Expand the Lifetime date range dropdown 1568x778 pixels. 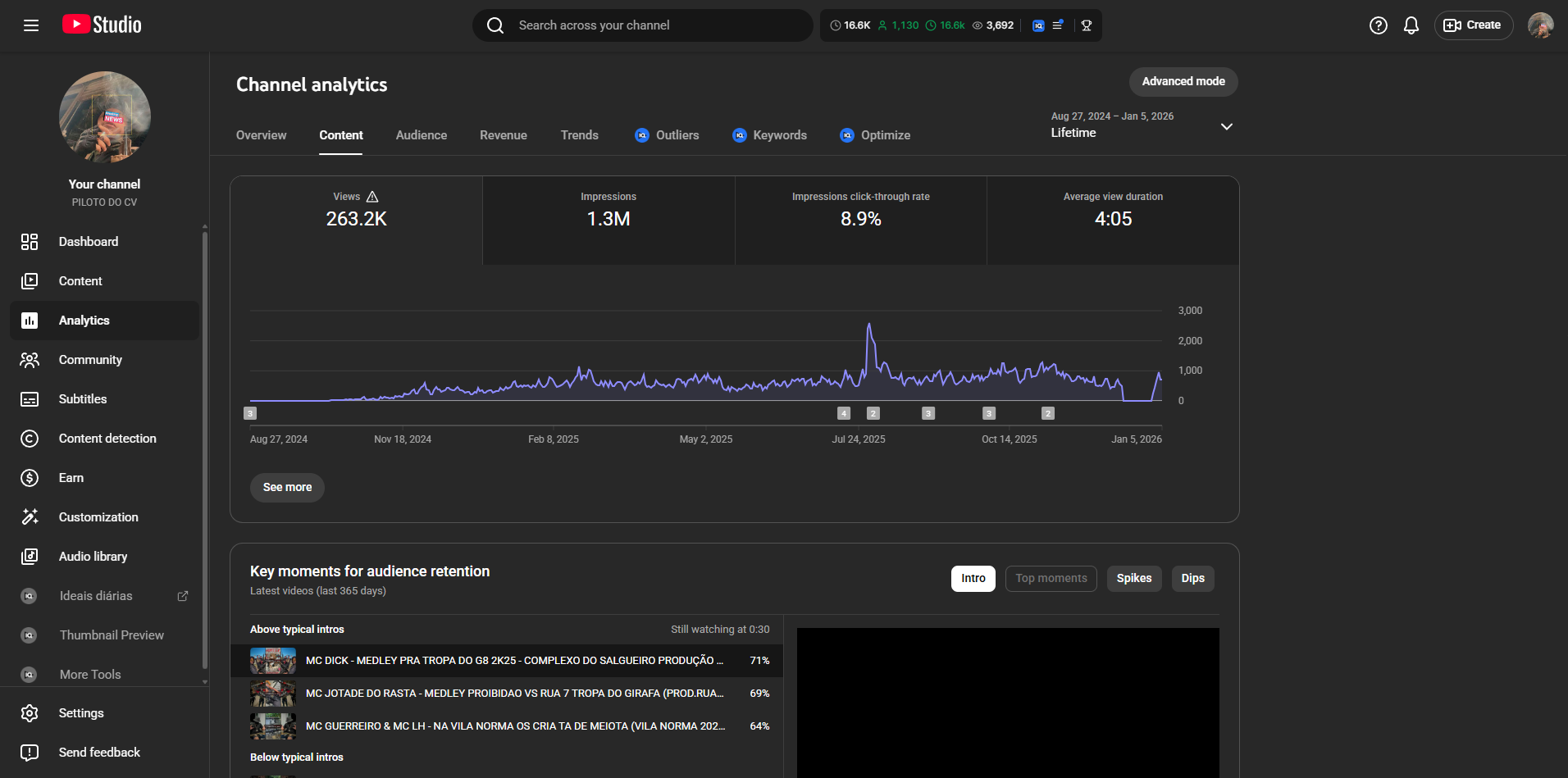point(1226,126)
